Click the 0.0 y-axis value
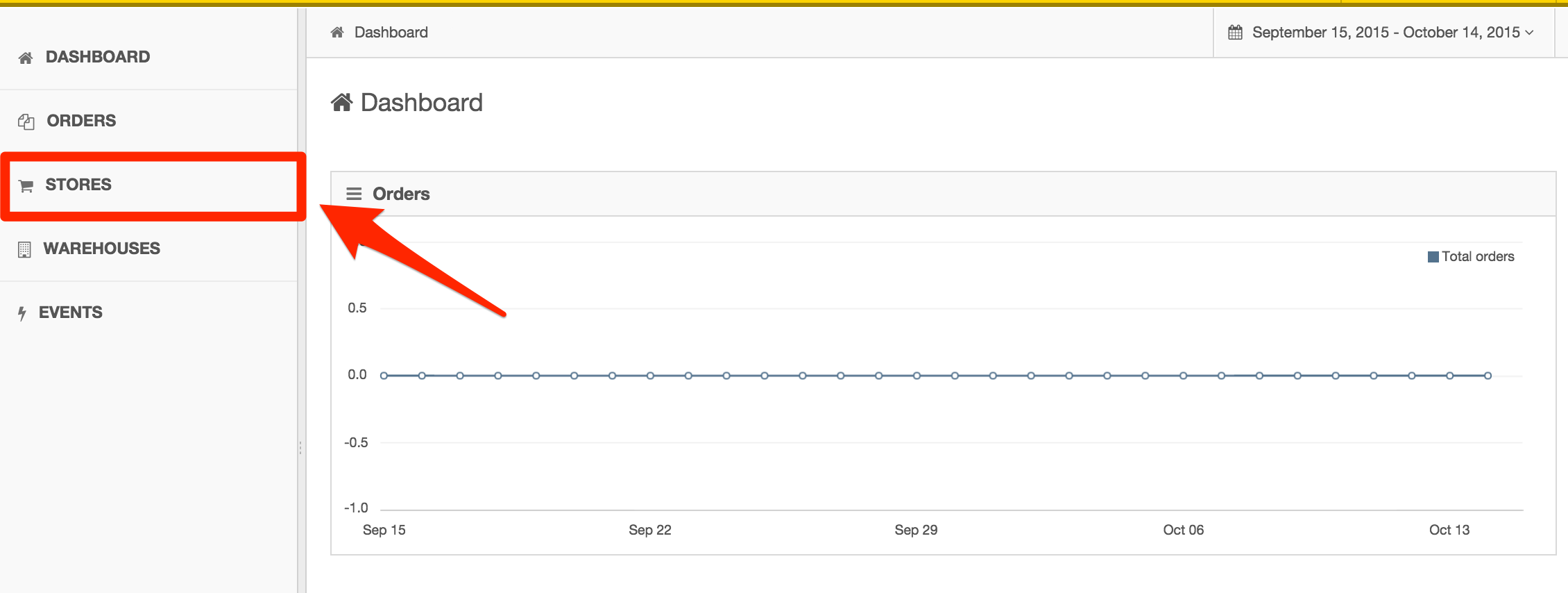The height and width of the screenshot is (593, 1568). [x=357, y=375]
